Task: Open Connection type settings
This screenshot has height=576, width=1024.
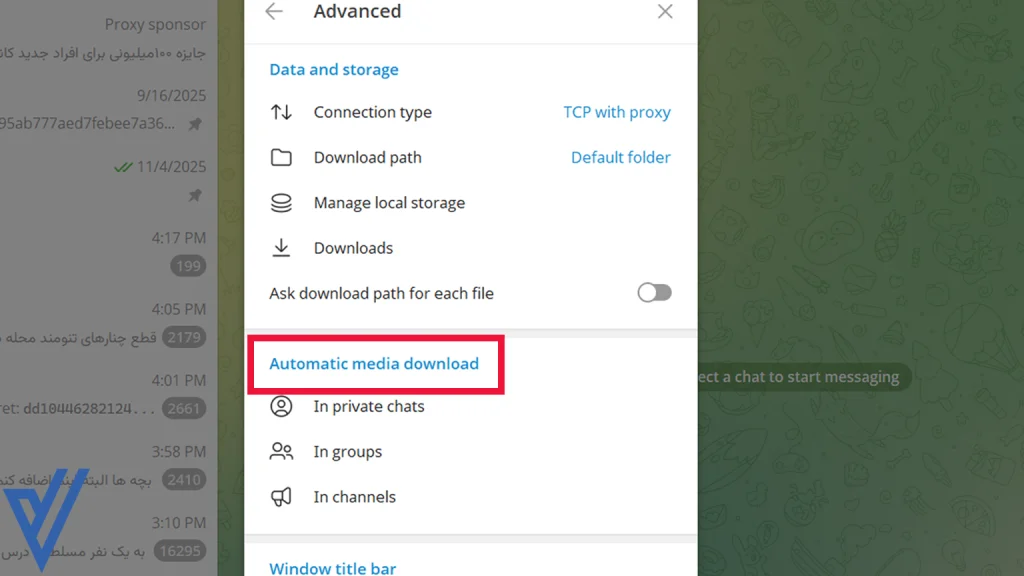Action: [471, 112]
